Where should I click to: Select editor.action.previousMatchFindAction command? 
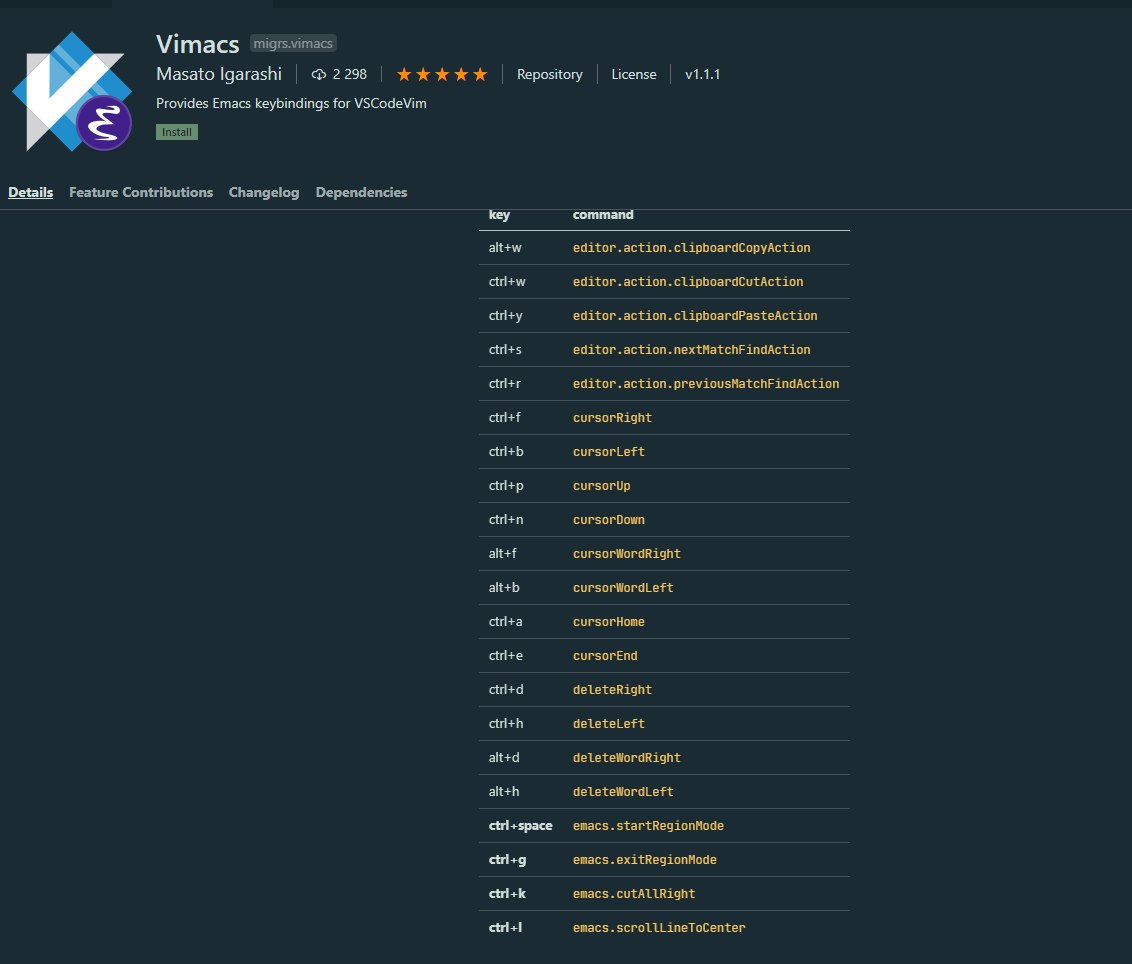tap(705, 383)
